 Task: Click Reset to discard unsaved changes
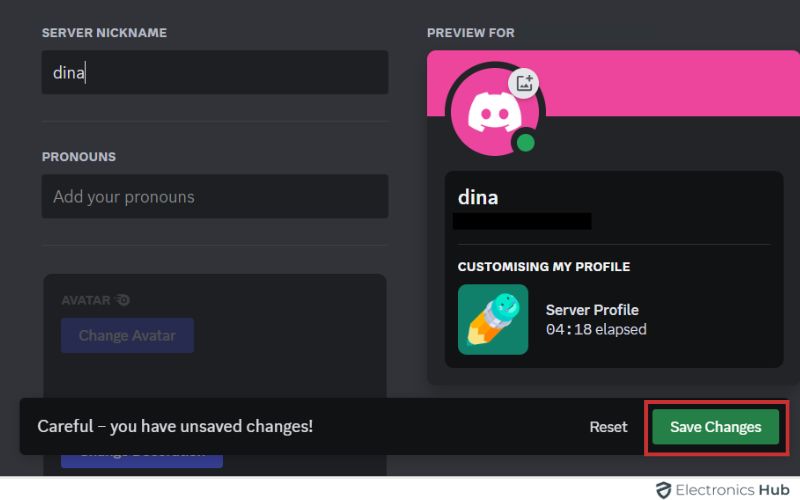(x=608, y=427)
